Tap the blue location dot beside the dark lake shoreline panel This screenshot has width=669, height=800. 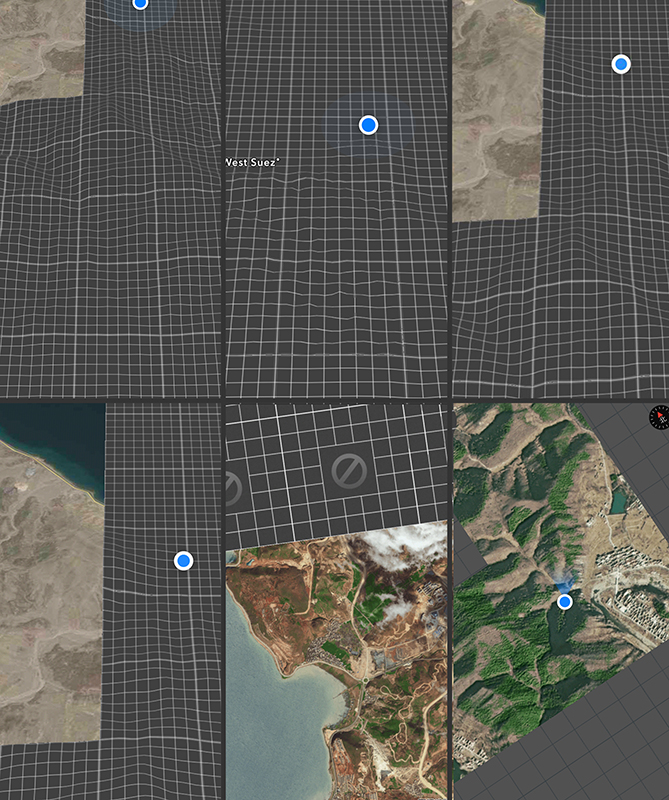click(184, 561)
